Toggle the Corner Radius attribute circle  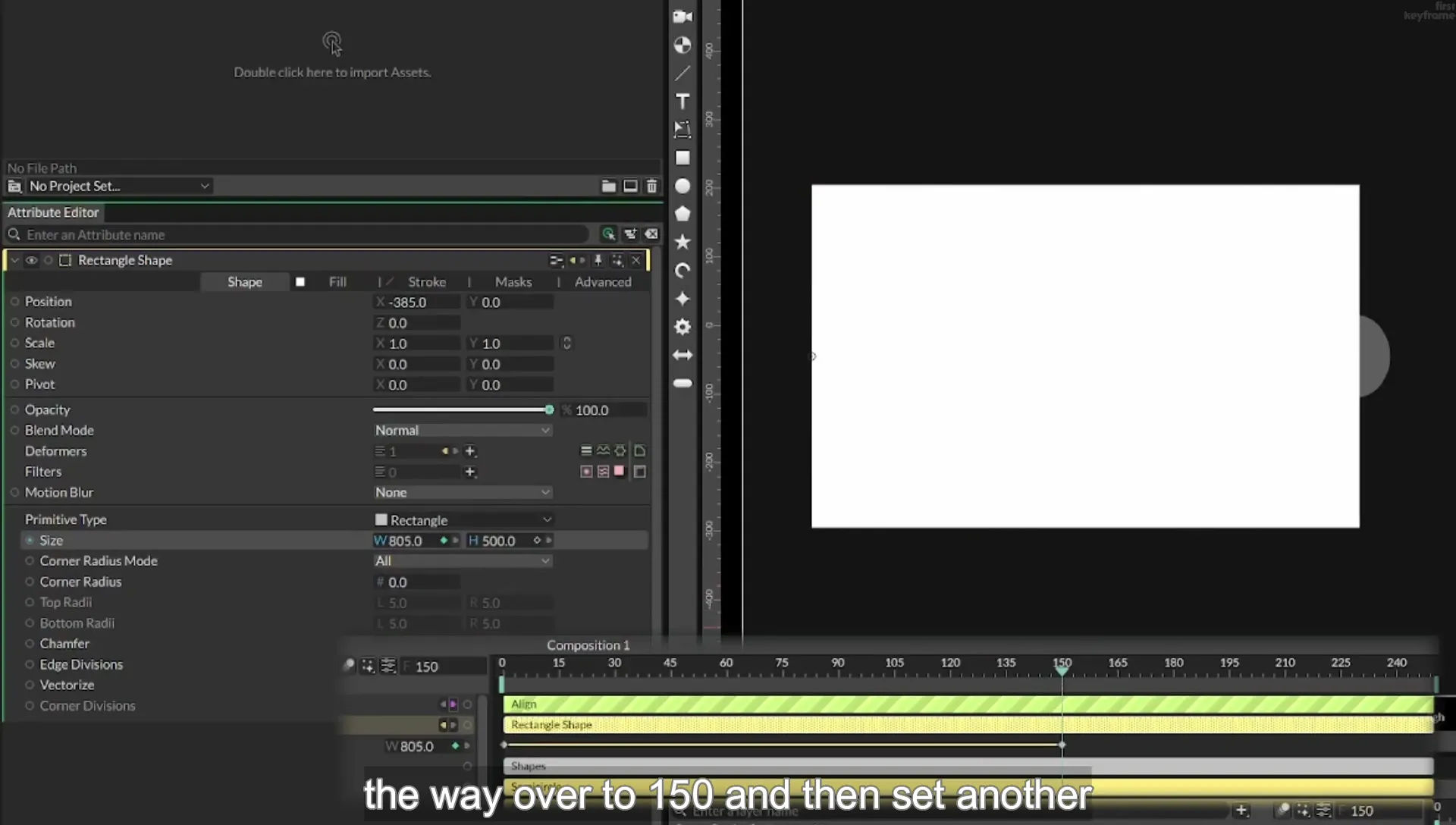click(x=30, y=582)
